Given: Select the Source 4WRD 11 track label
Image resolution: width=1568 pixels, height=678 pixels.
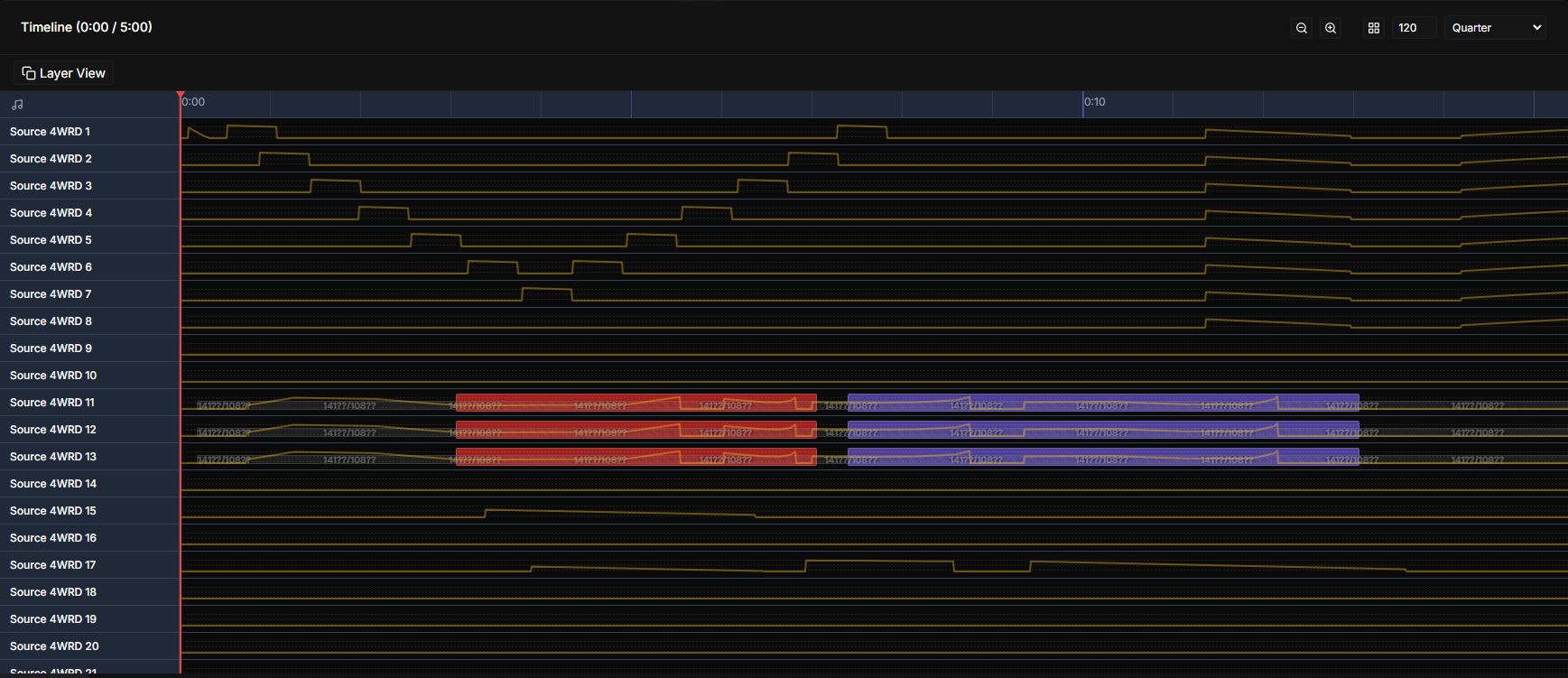Looking at the screenshot, I should pos(51,403).
